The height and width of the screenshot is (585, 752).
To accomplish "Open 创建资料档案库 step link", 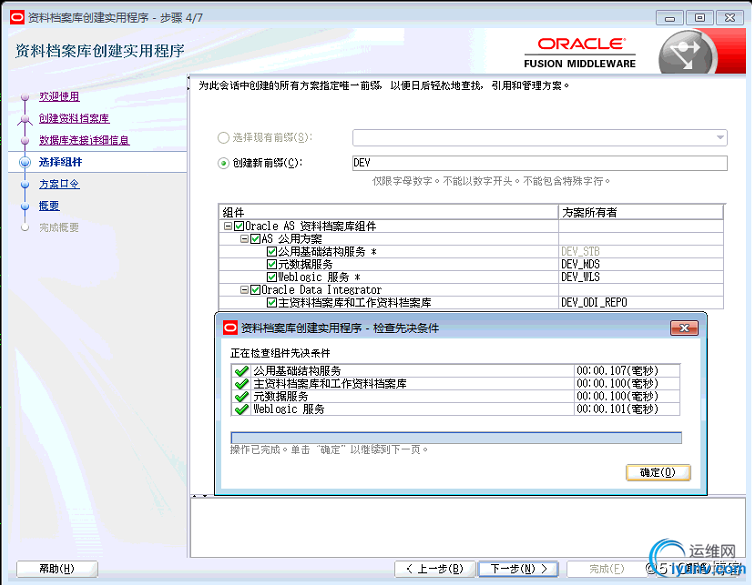I will [74, 118].
